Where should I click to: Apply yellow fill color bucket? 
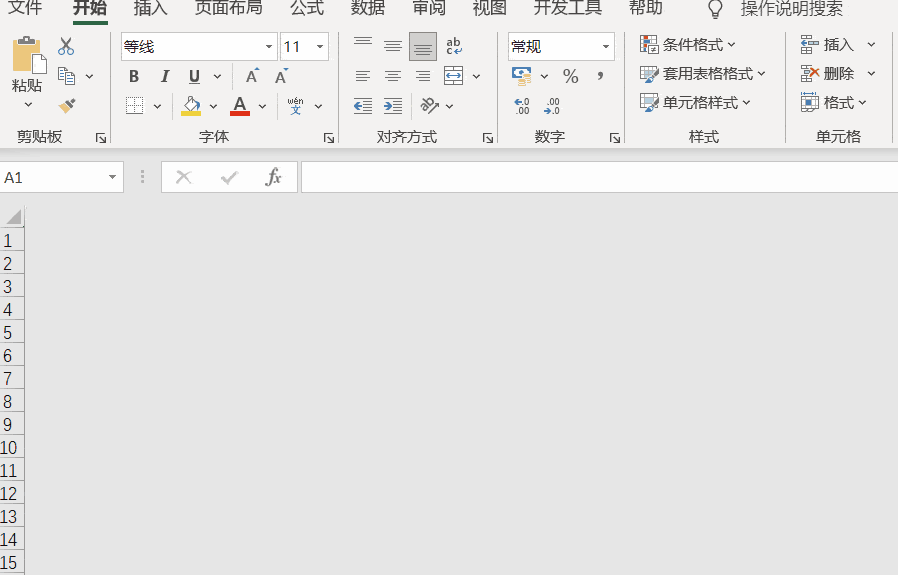tap(191, 105)
